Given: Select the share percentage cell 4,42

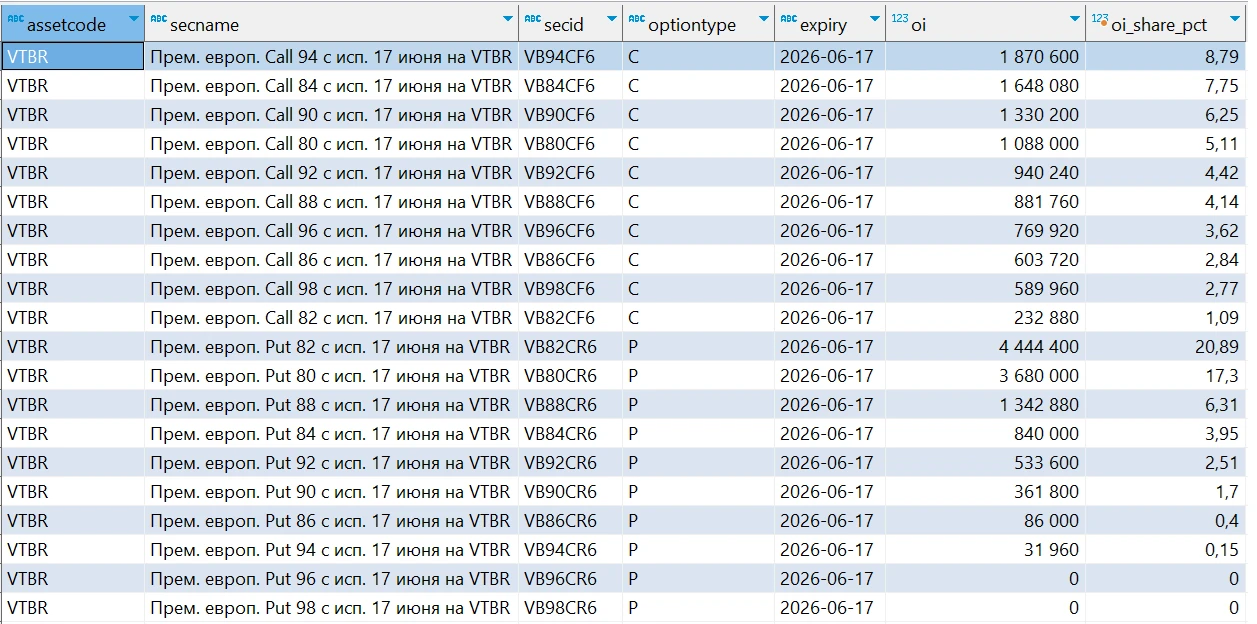Looking at the screenshot, I should point(1165,173).
